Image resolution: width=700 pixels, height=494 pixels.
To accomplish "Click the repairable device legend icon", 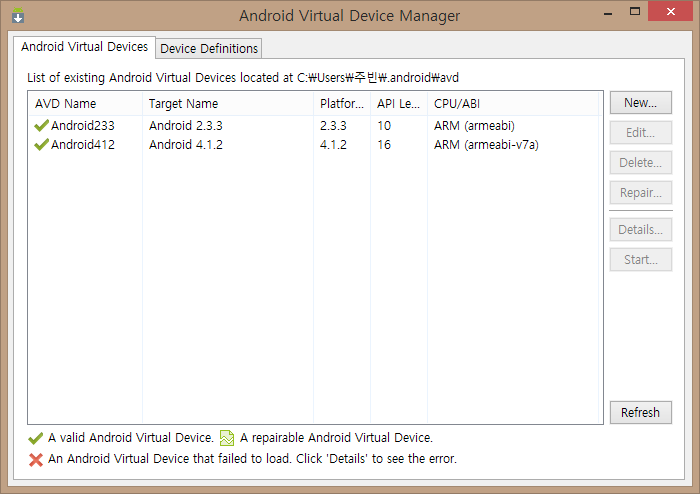I will (x=227, y=438).
